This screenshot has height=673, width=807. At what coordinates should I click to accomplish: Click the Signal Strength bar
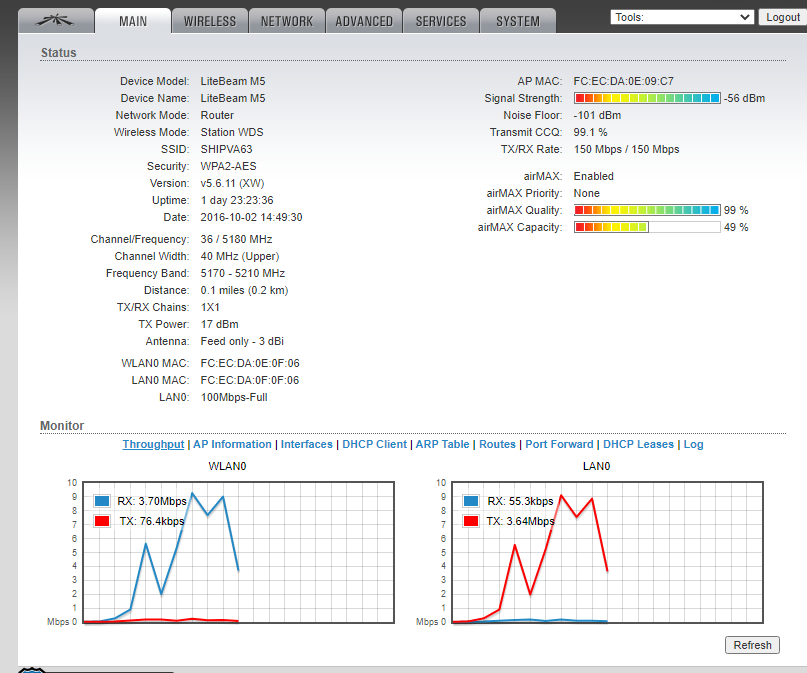[x=647, y=98]
